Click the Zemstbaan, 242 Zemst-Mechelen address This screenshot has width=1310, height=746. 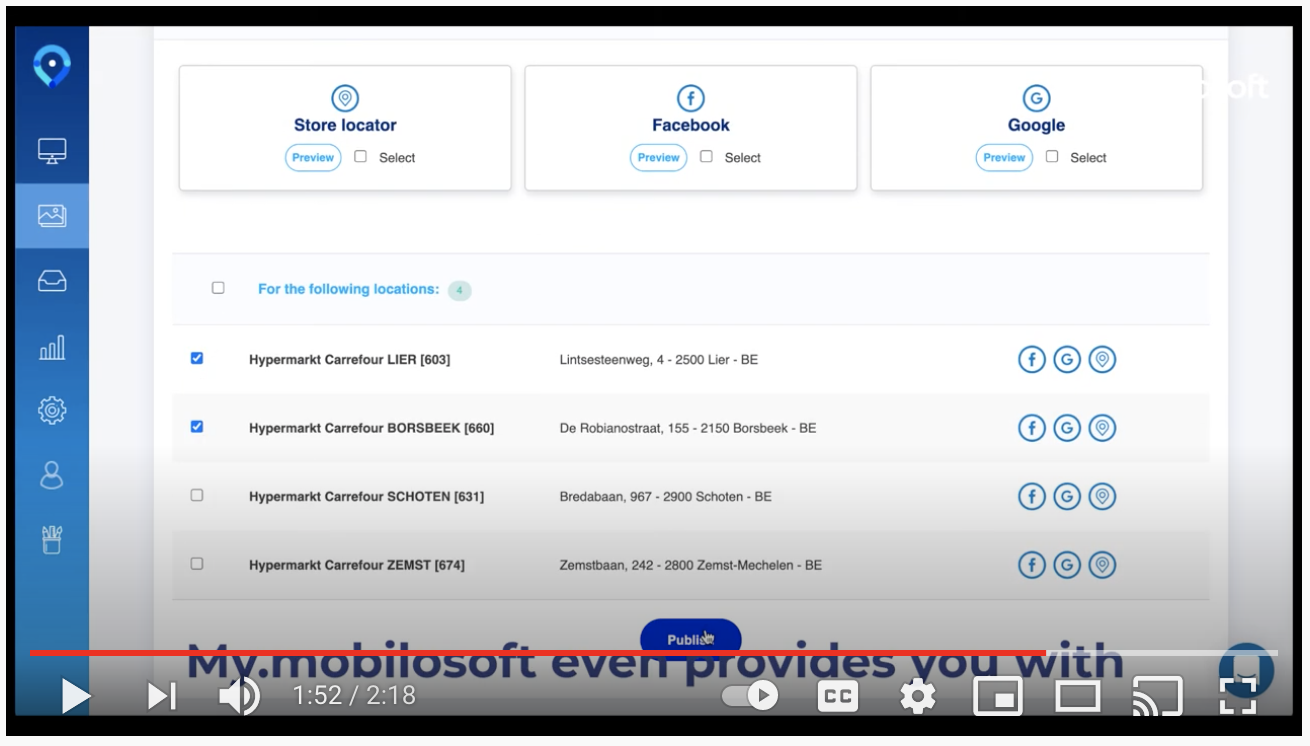691,565
